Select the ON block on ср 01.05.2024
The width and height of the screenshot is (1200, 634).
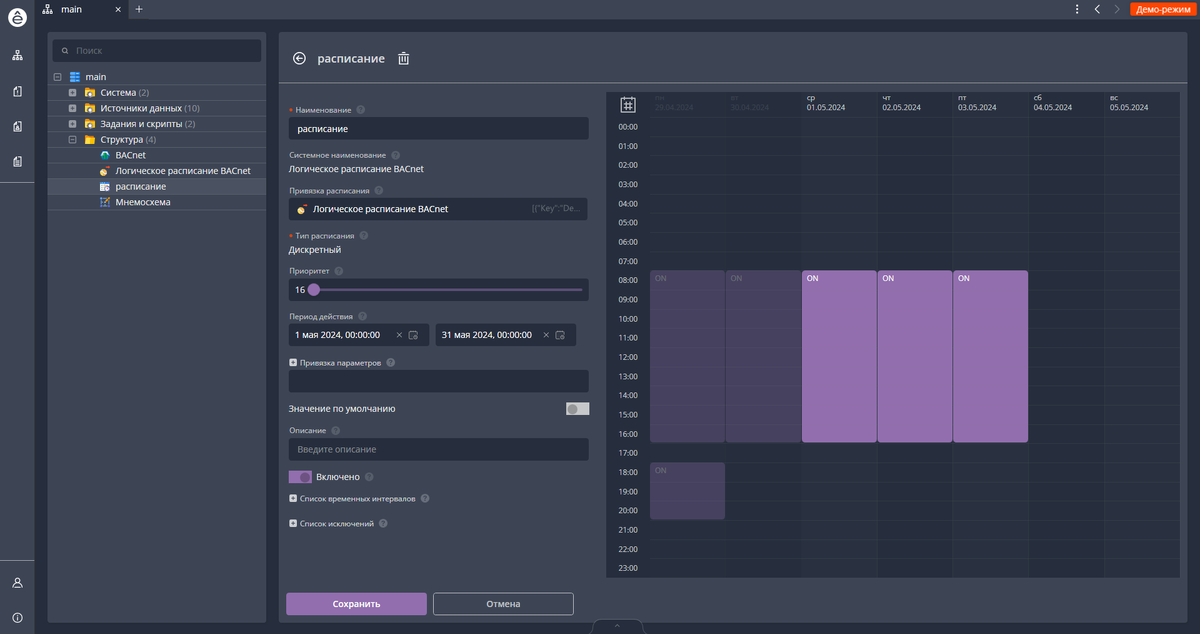(839, 356)
